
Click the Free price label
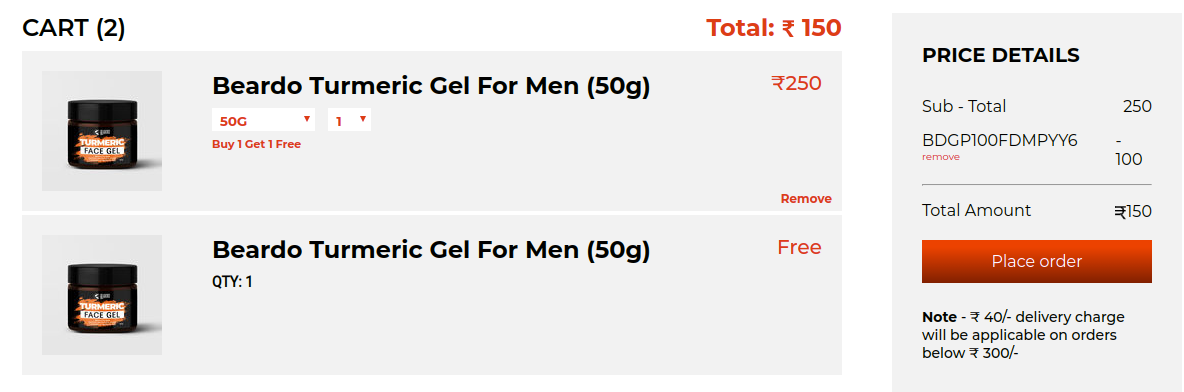tap(799, 248)
